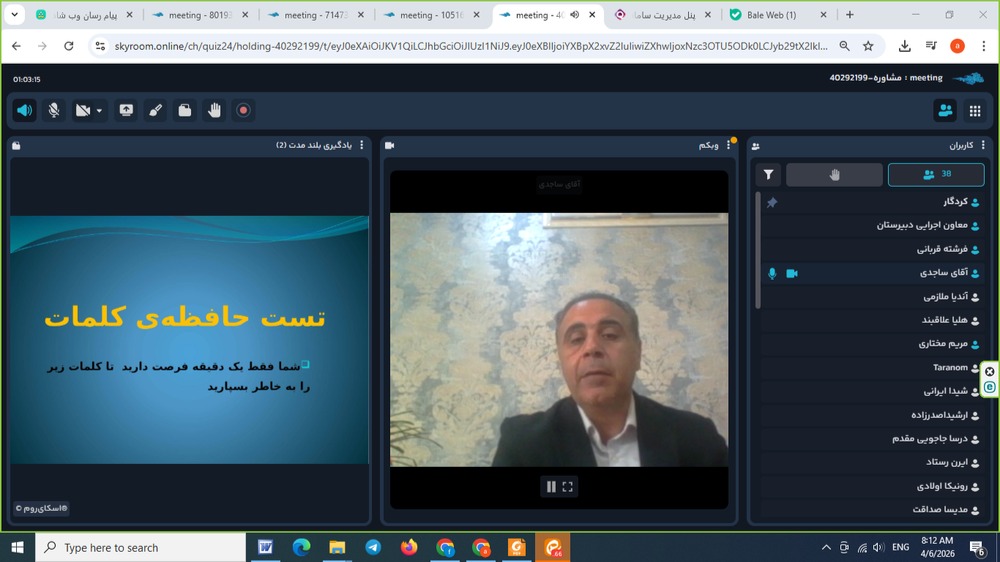The height and width of the screenshot is (562, 1000).
Task: Open the presentation panel options menu
Action: click(362, 145)
